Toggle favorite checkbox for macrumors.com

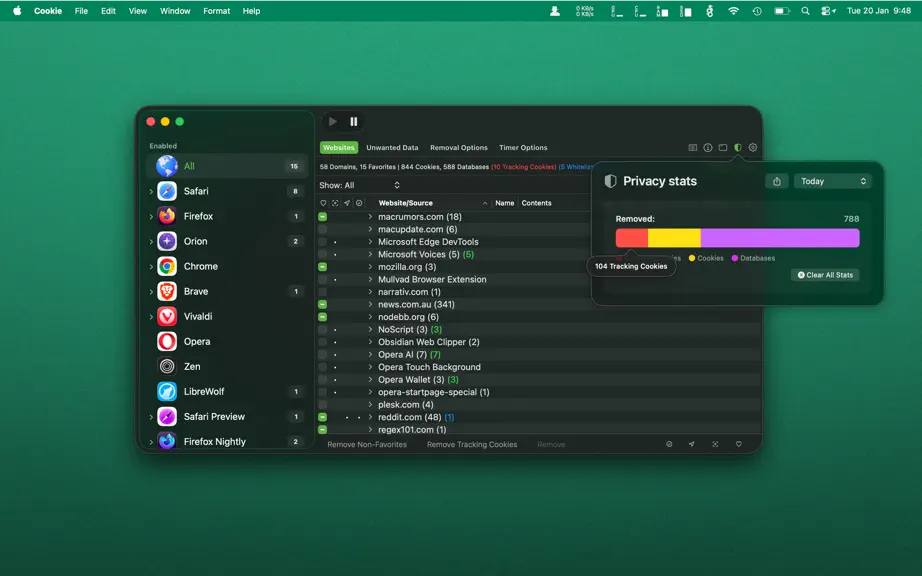coord(322,217)
